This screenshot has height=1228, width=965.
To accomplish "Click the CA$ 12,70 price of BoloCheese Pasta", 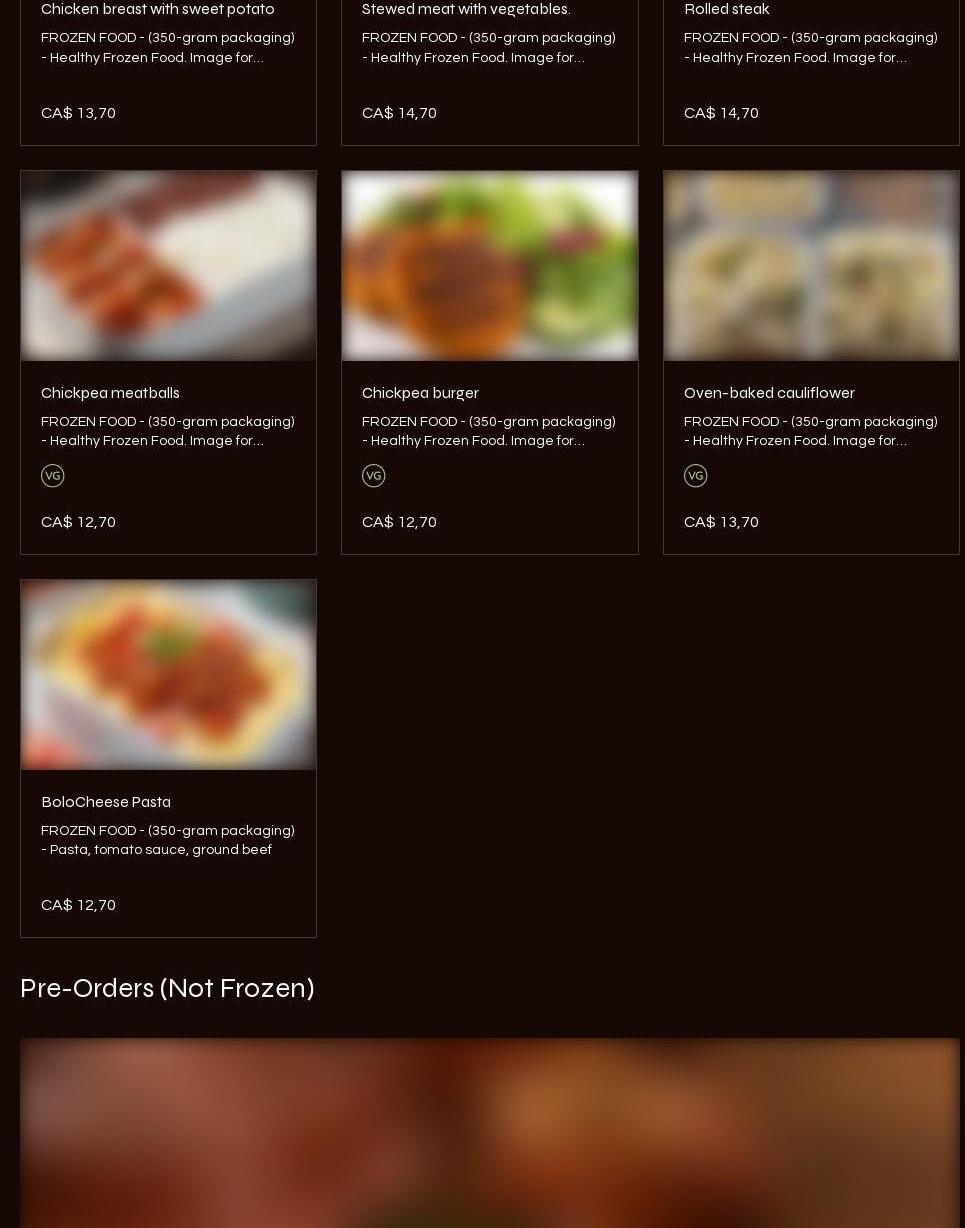I will click(78, 905).
